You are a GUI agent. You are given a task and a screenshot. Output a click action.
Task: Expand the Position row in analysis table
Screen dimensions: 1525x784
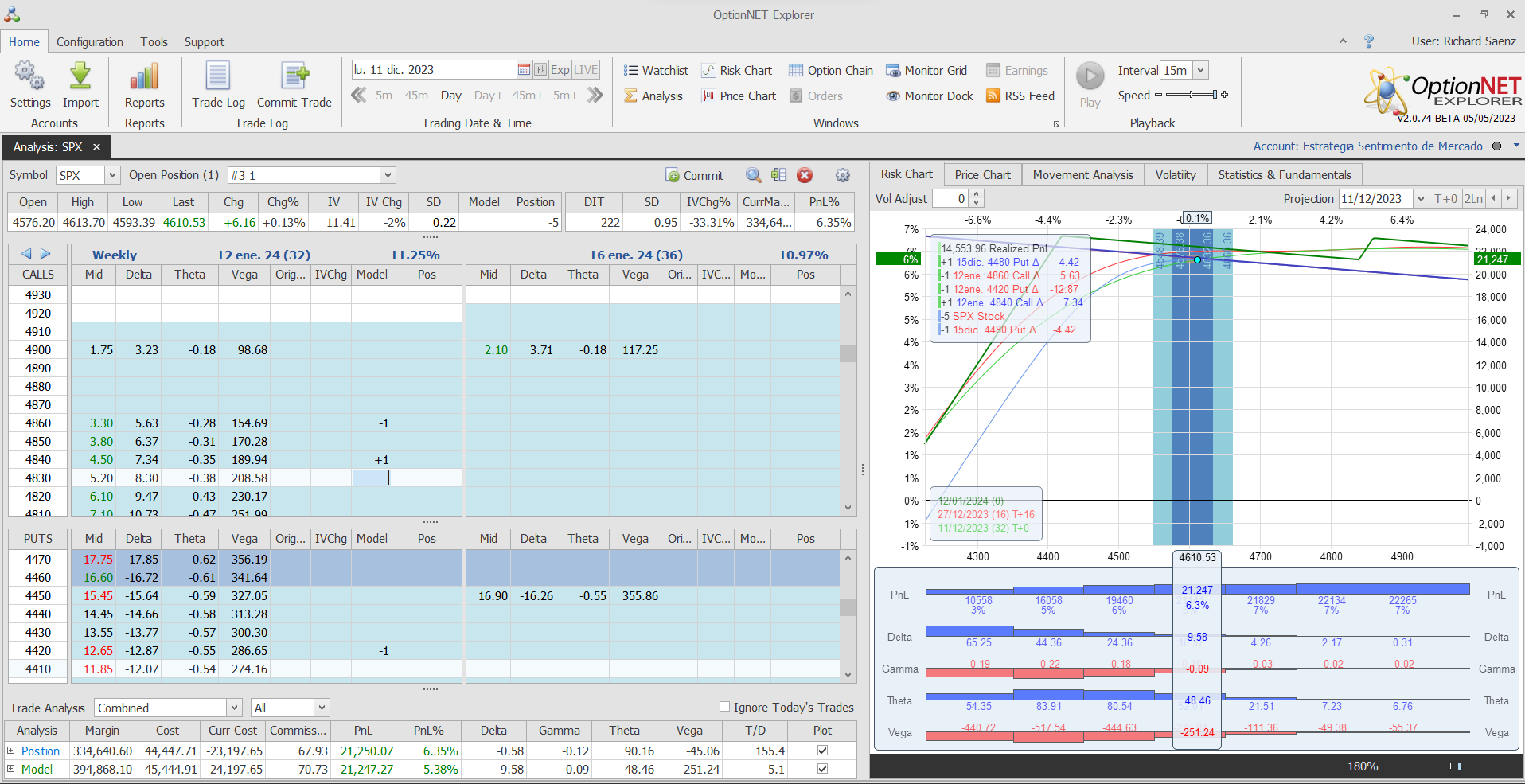tap(11, 751)
